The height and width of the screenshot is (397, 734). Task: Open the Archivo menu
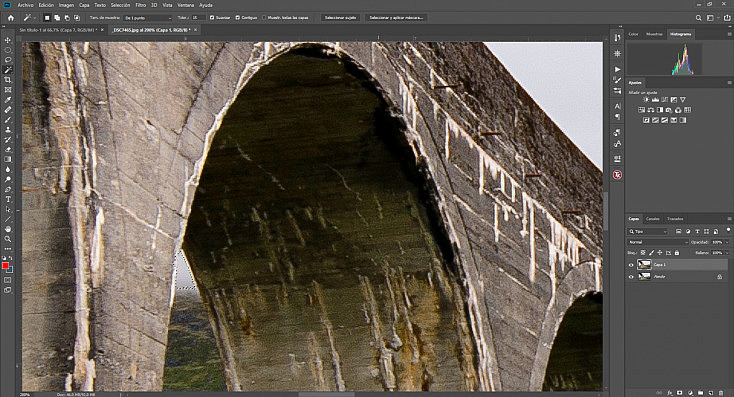click(25, 5)
